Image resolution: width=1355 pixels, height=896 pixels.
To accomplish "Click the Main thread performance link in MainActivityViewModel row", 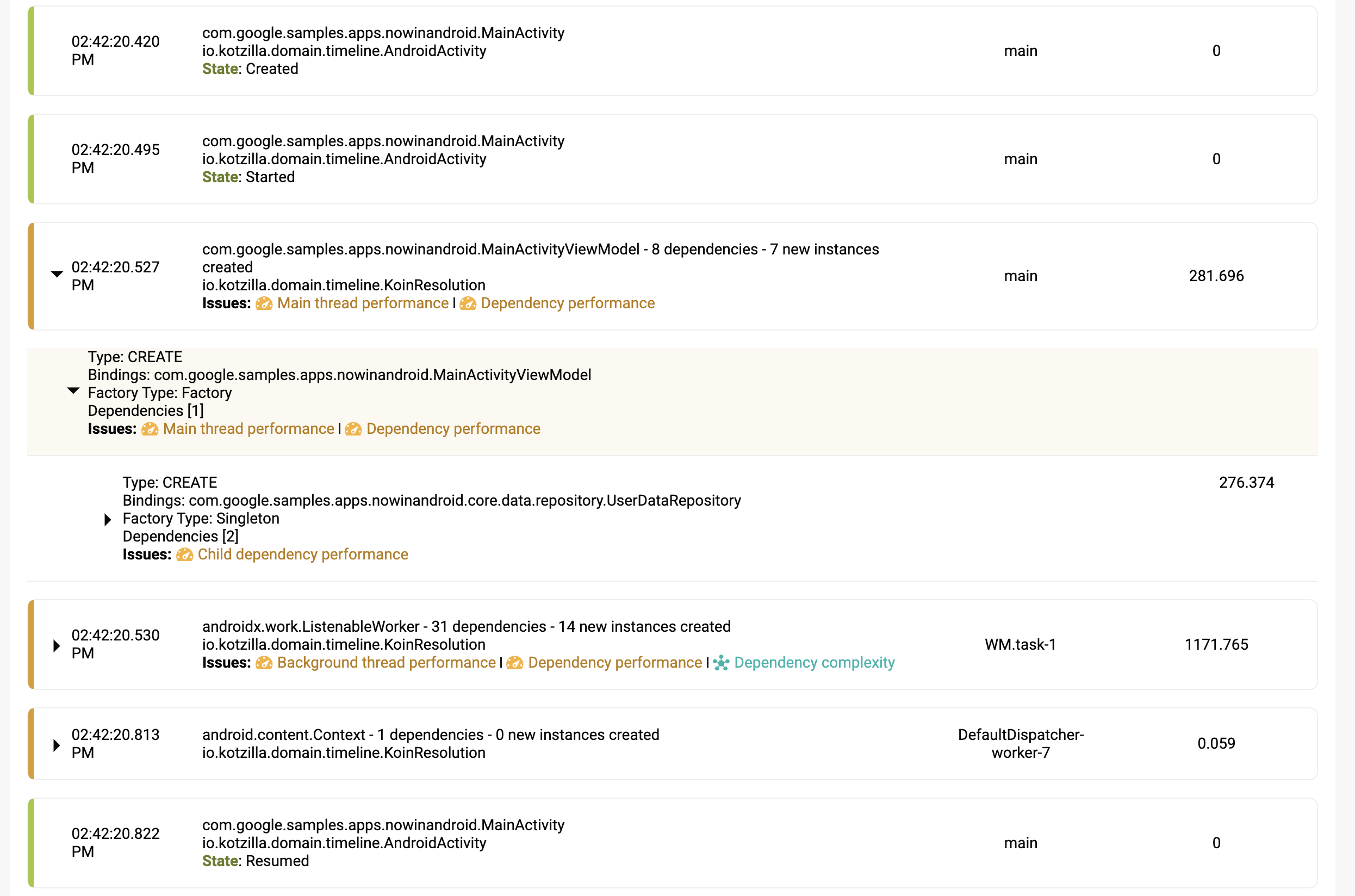I will pos(363,303).
